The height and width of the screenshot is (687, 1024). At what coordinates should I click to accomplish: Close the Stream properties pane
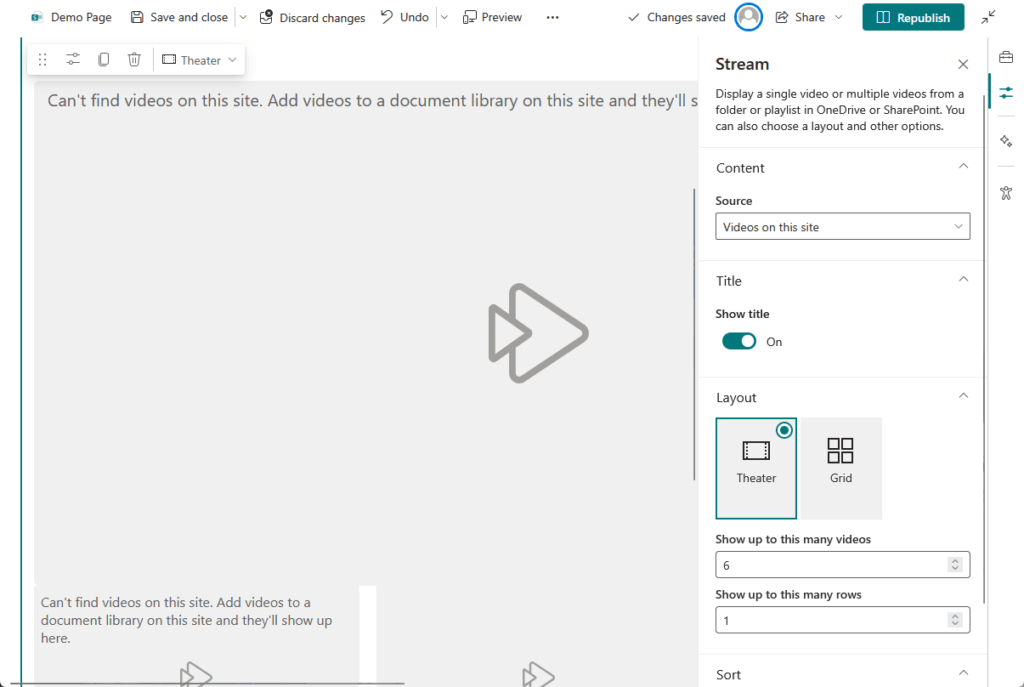tap(963, 64)
